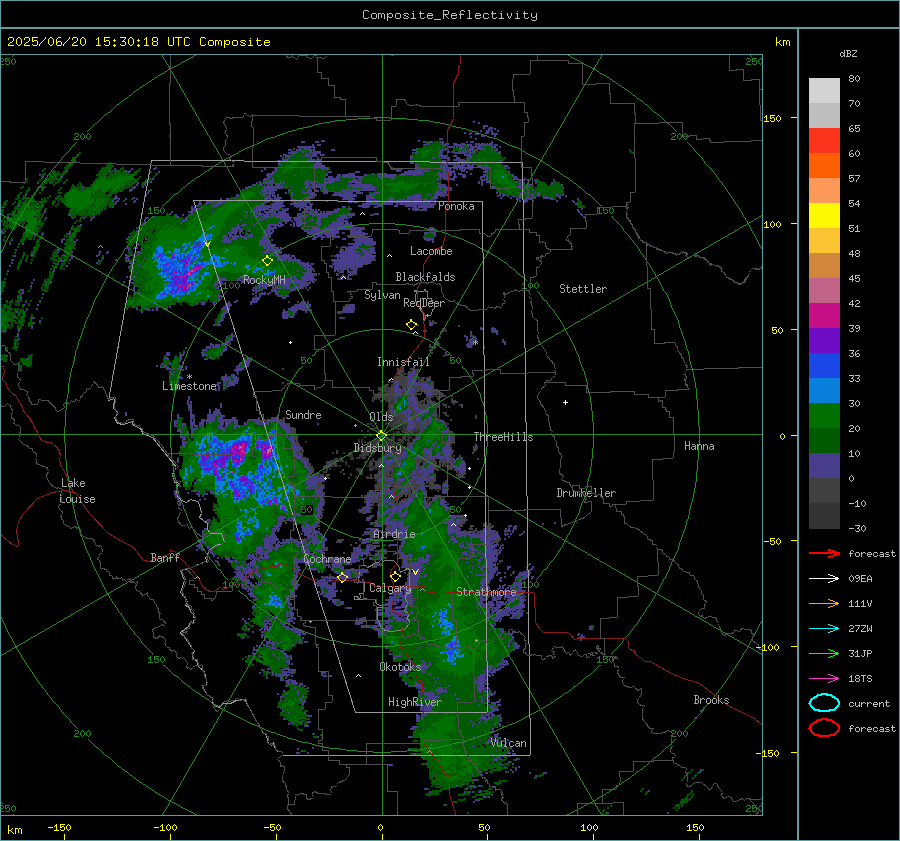Click the Calgary map label
The height and width of the screenshot is (841, 900).
[x=390, y=588]
